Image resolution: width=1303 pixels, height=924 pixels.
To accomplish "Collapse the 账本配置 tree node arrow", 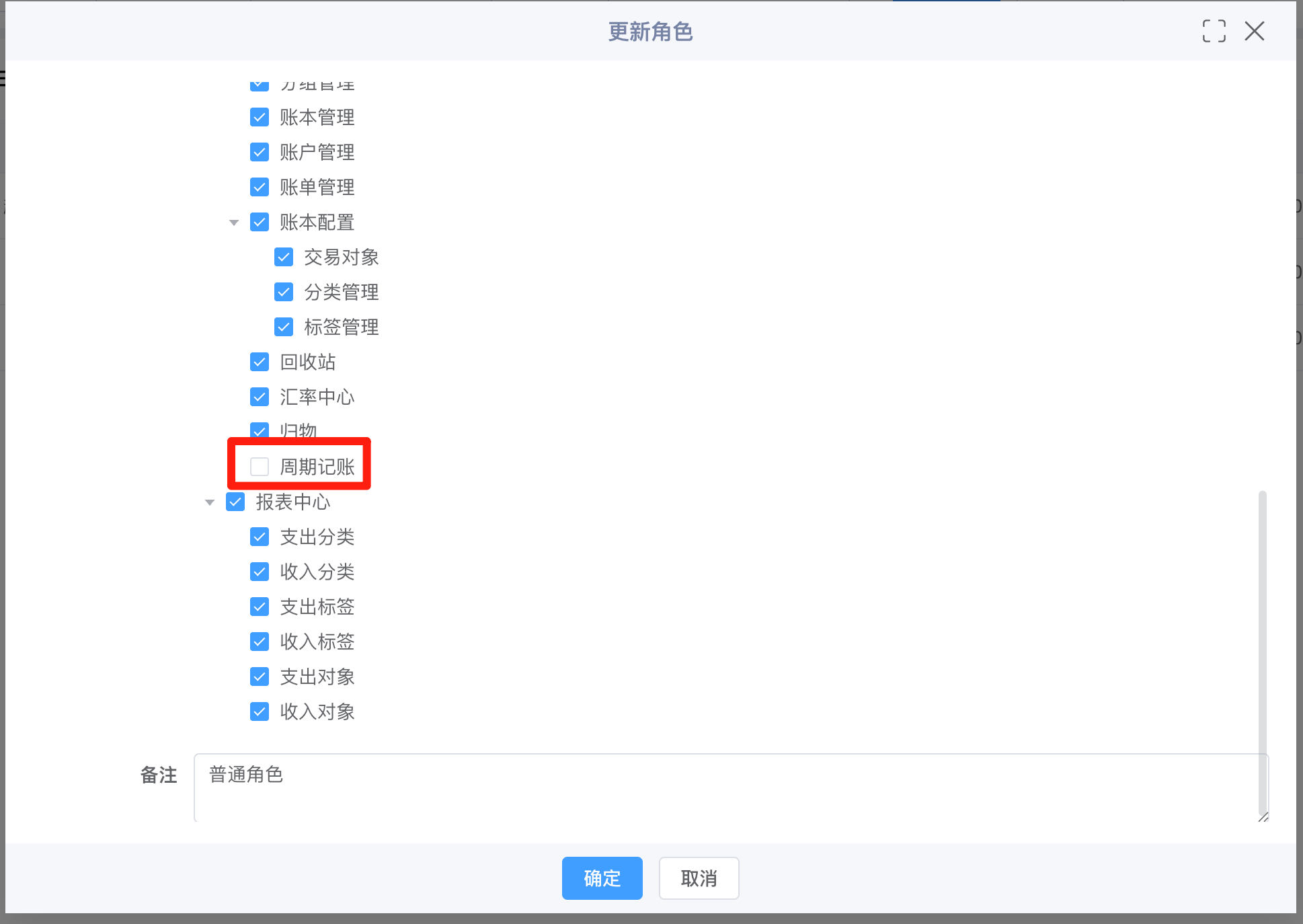I will 234,223.
